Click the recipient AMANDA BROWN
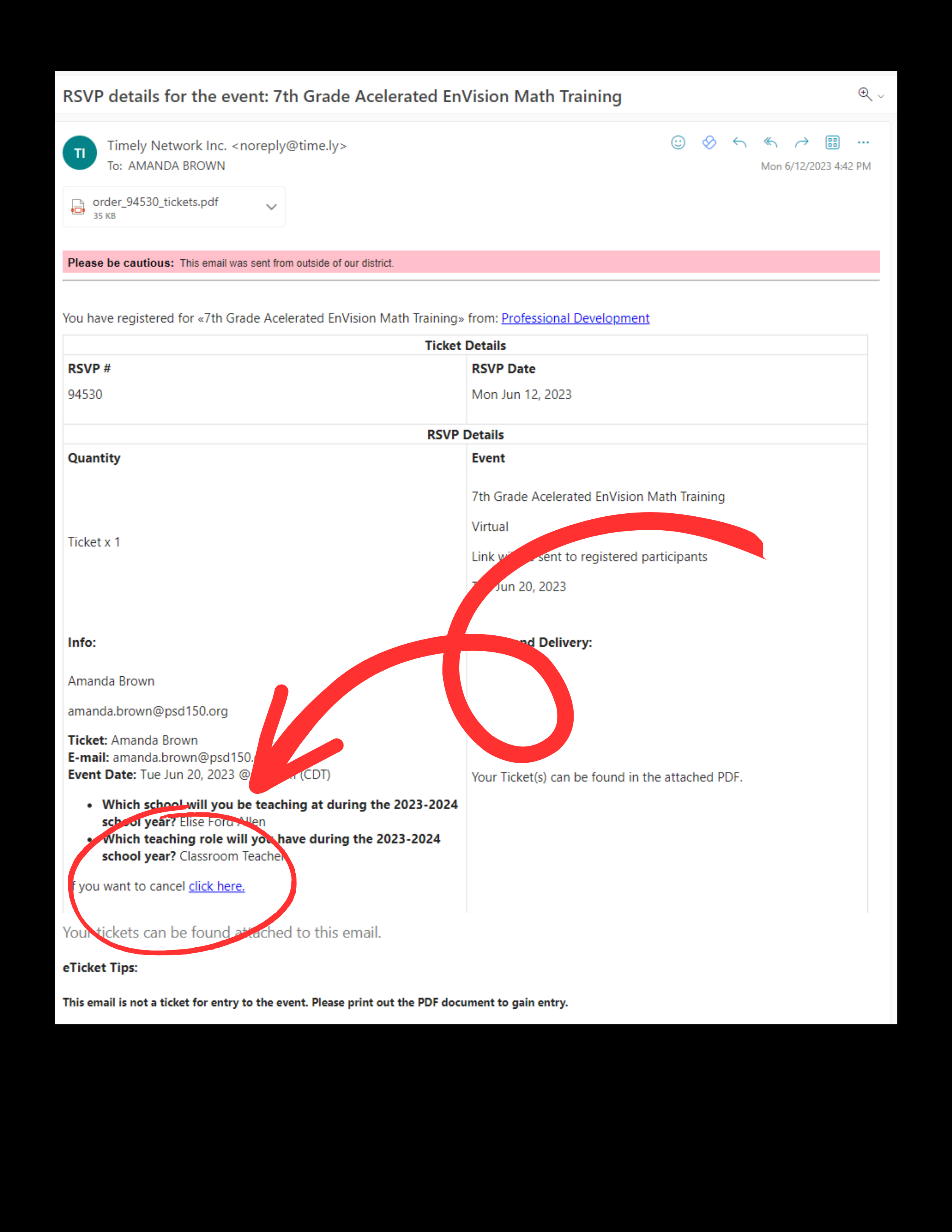 tap(177, 166)
